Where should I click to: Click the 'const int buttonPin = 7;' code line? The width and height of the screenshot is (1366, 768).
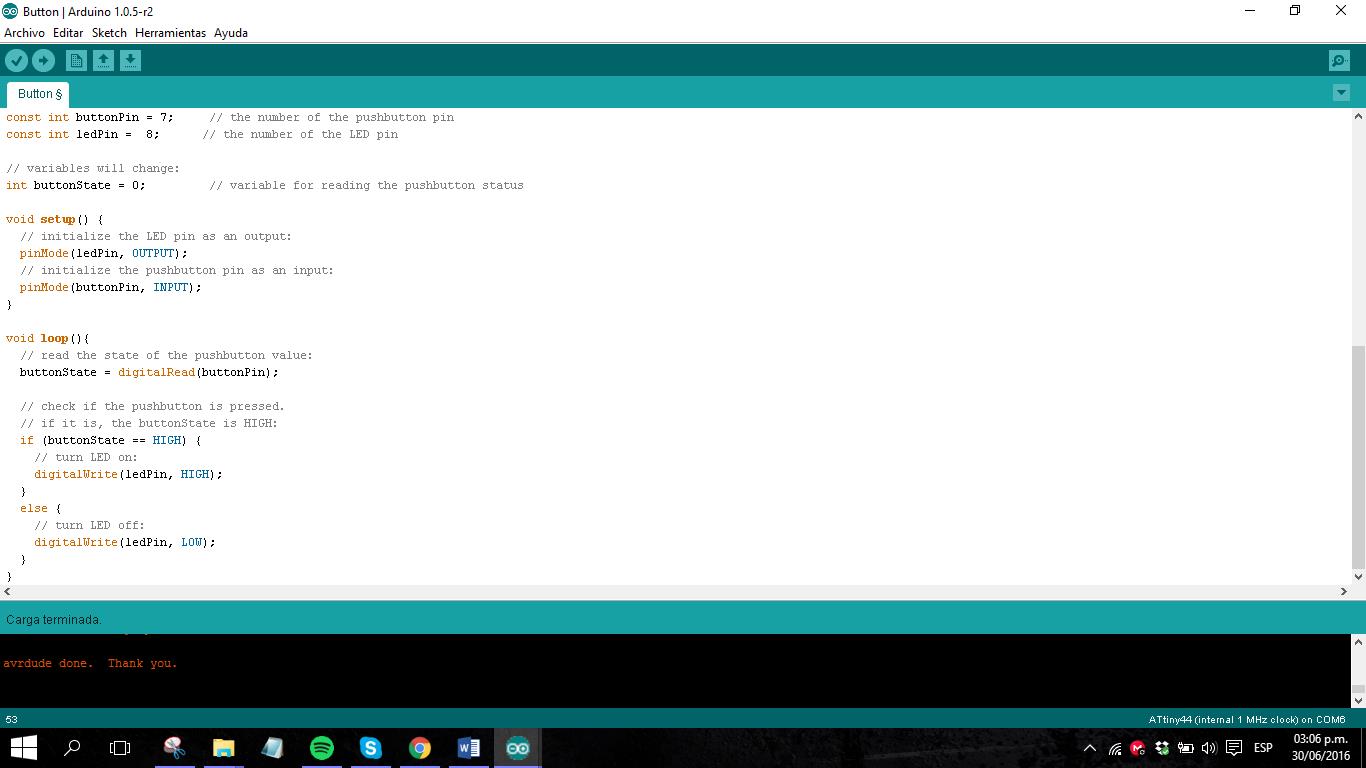pyautogui.click(x=90, y=117)
